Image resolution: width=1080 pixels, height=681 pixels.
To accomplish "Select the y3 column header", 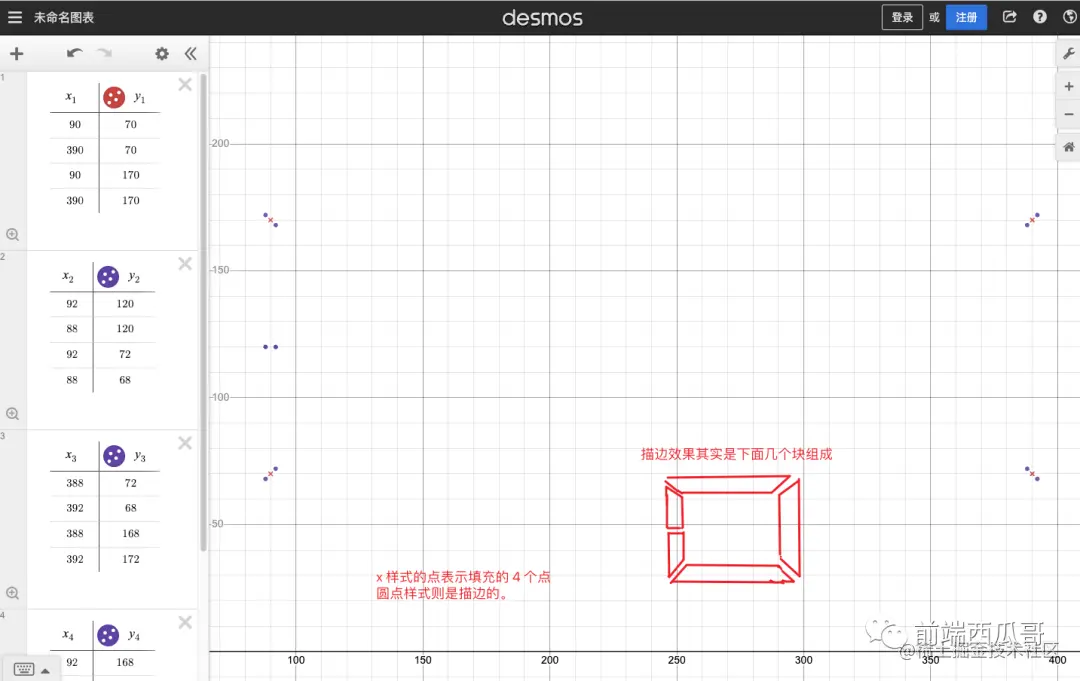I will [140, 456].
